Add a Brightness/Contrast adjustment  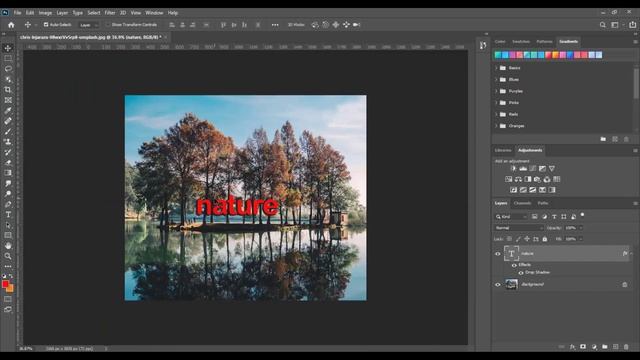(513, 169)
